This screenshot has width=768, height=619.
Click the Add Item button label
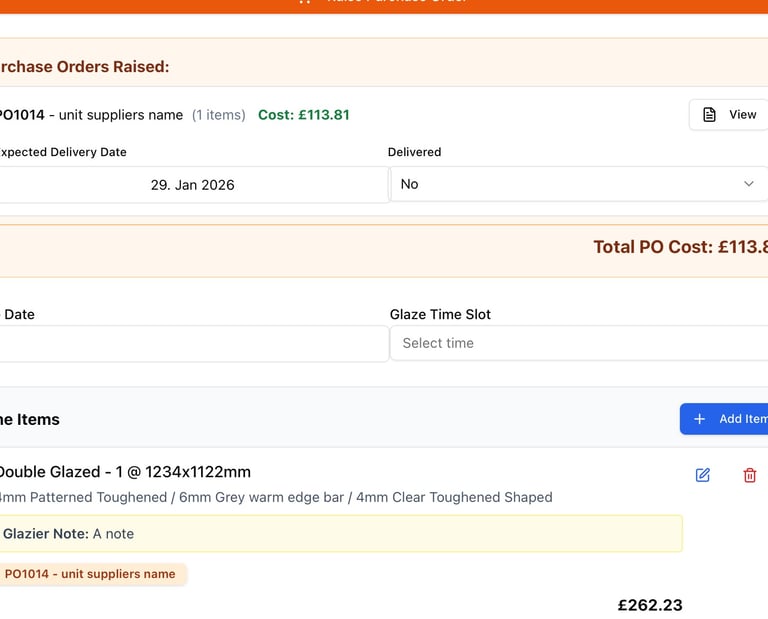(x=742, y=419)
